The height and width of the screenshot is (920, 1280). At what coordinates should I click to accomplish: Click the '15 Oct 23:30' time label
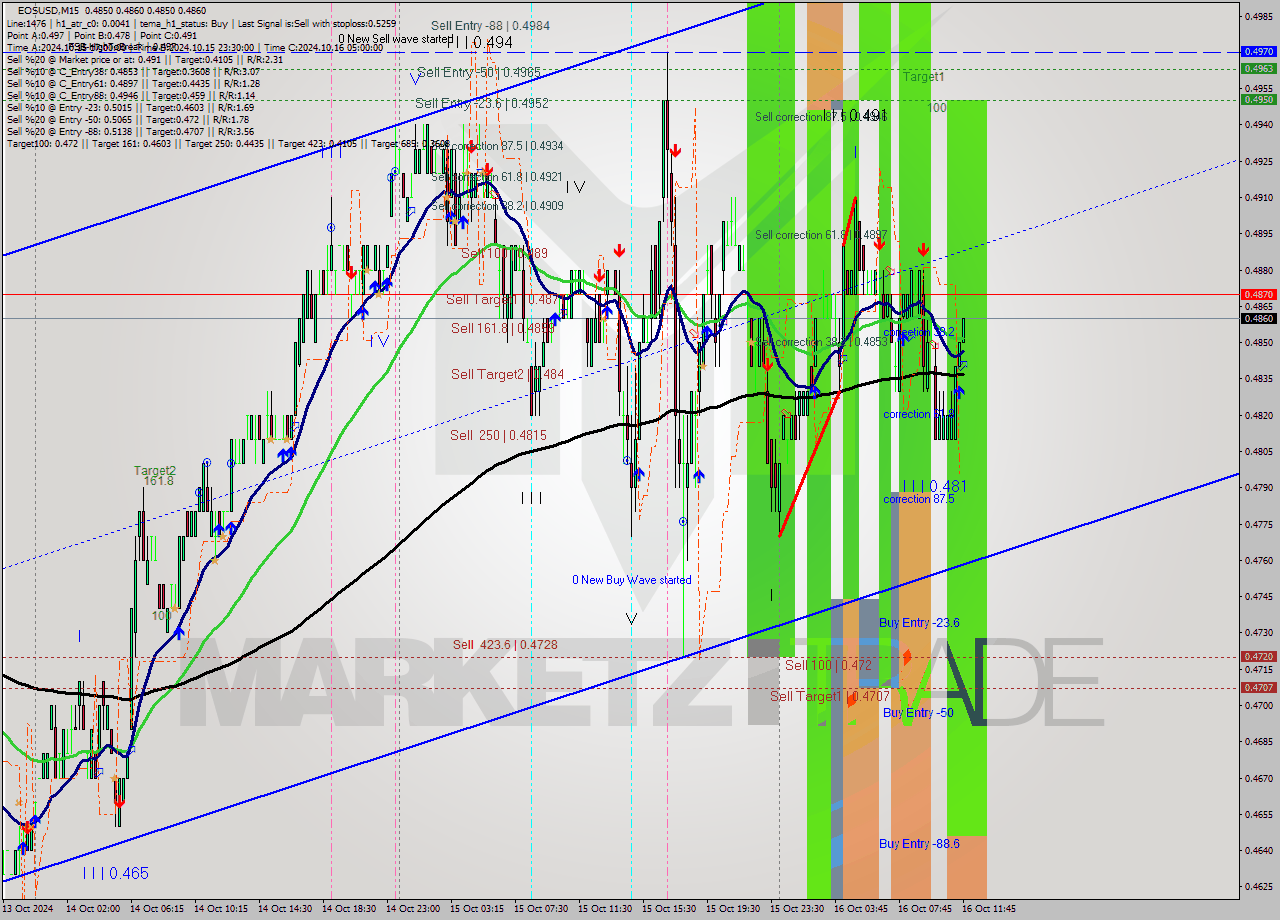click(795, 909)
